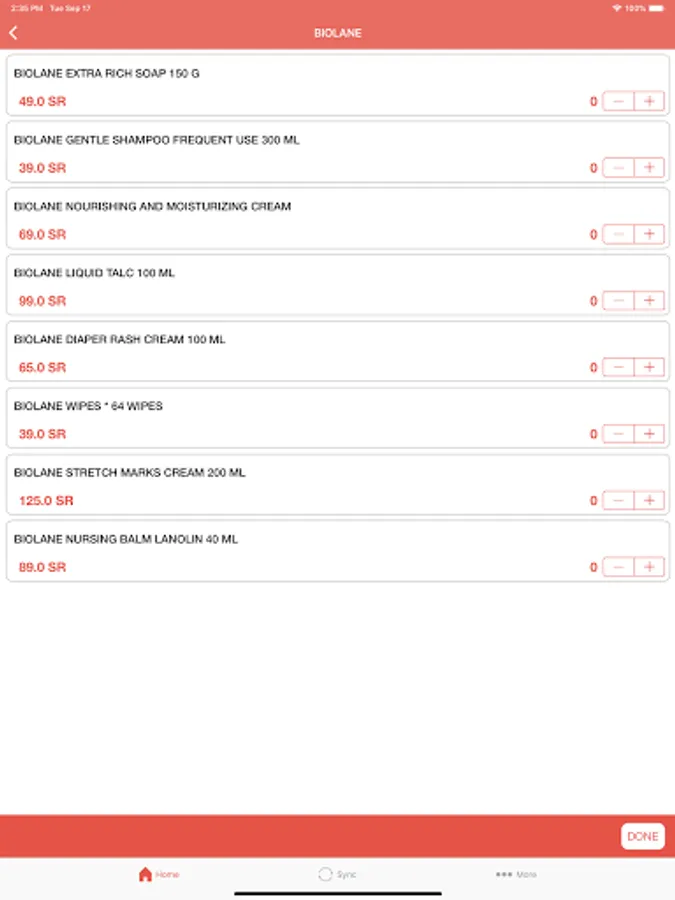Tap minus for Stretch Marks Cream

click(x=618, y=501)
